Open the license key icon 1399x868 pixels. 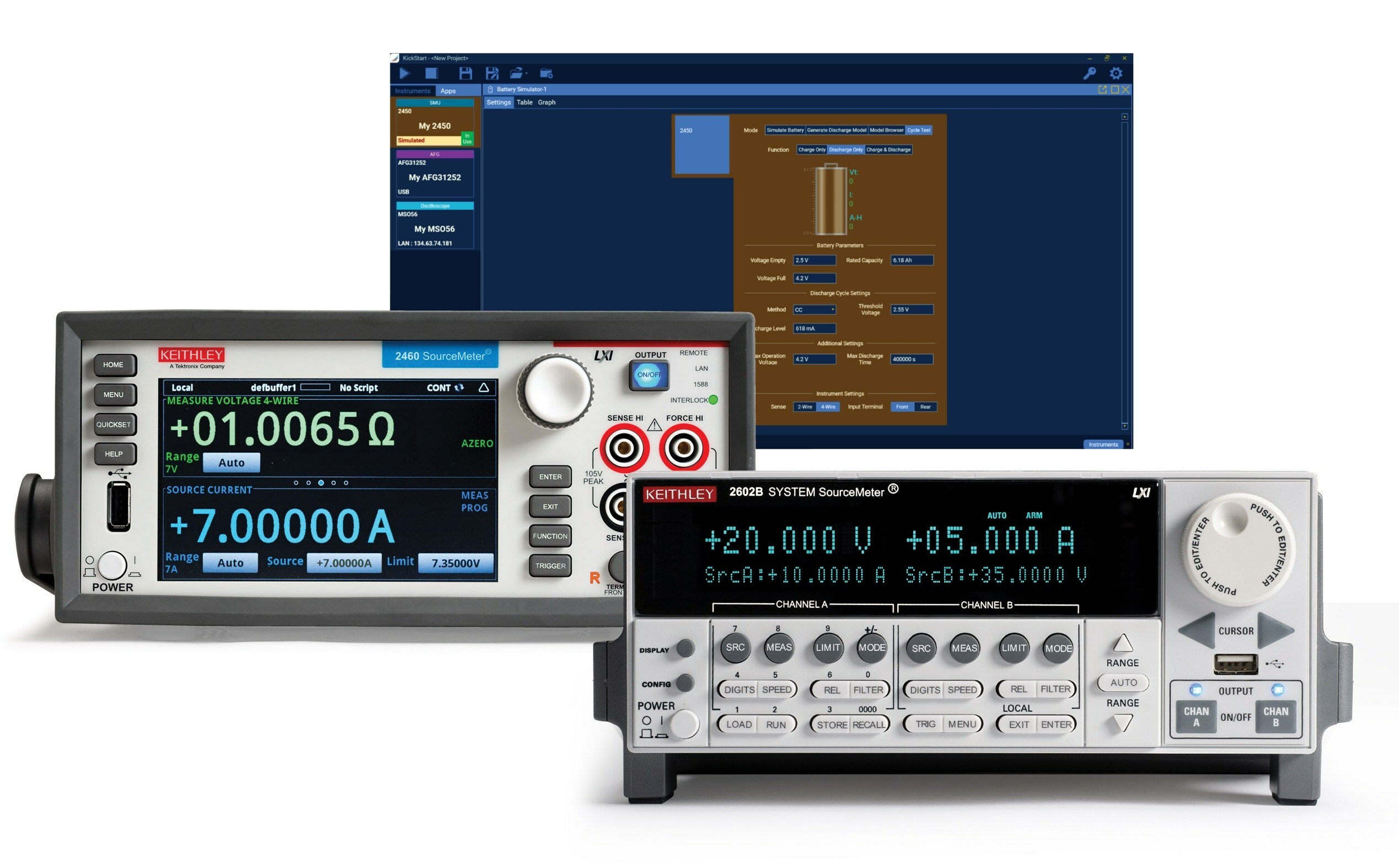[1089, 73]
